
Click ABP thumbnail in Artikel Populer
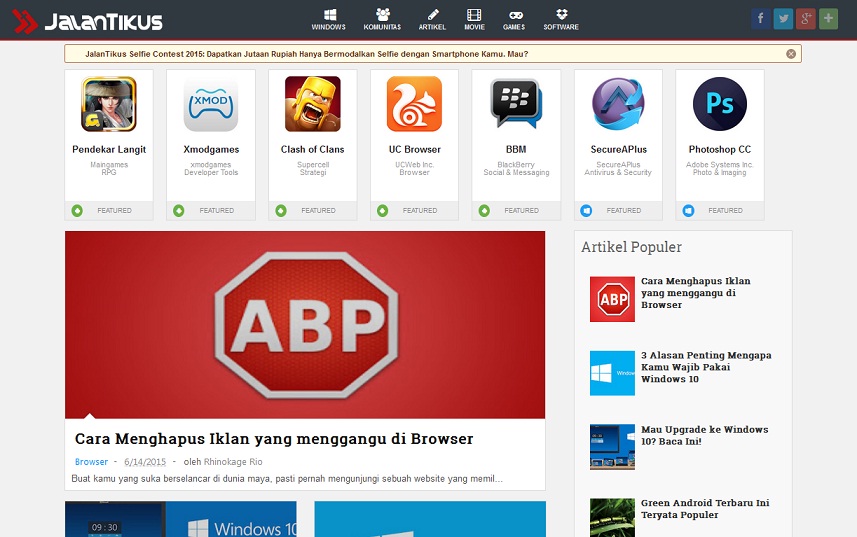(x=612, y=299)
